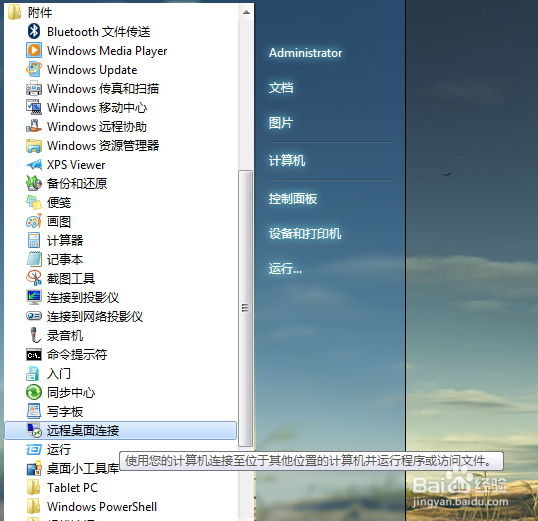Click the 运行 program icon in list
This screenshot has height=521, width=538.
(x=34, y=449)
